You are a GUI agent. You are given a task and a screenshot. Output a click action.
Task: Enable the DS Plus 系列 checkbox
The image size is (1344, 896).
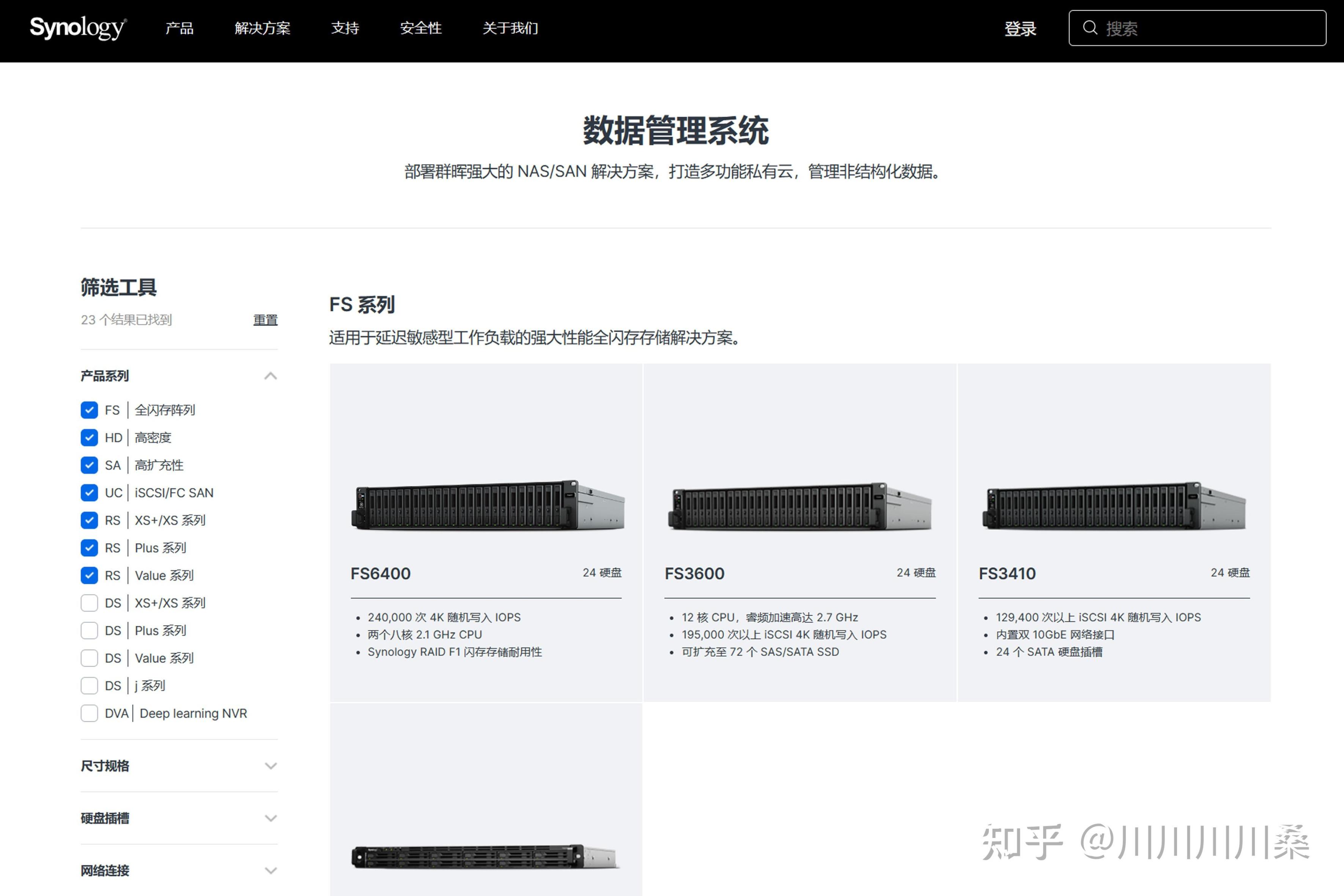click(89, 630)
